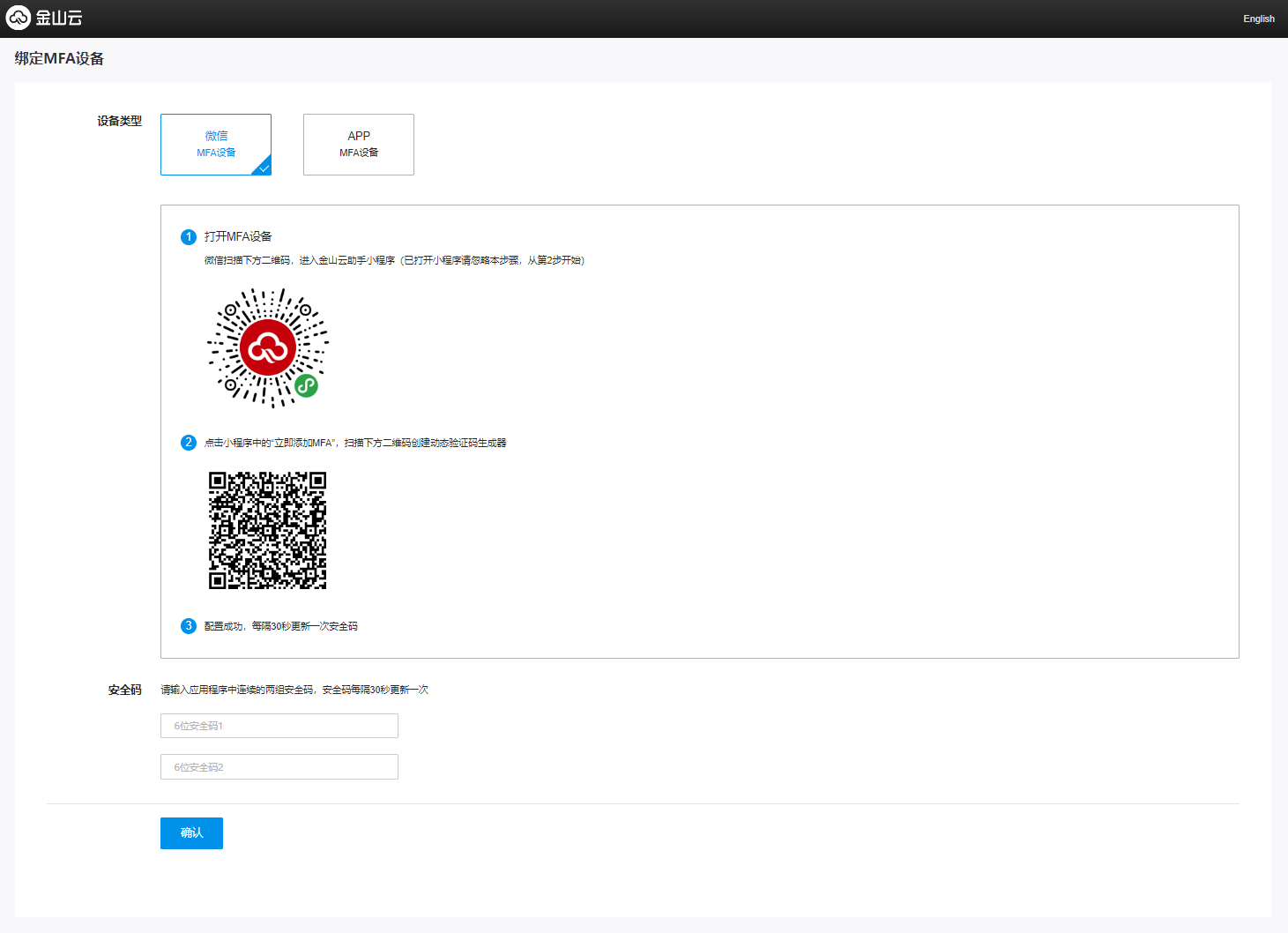This screenshot has height=933, width=1288.
Task: Click the 金山云 brand name text
Action: 59,18
